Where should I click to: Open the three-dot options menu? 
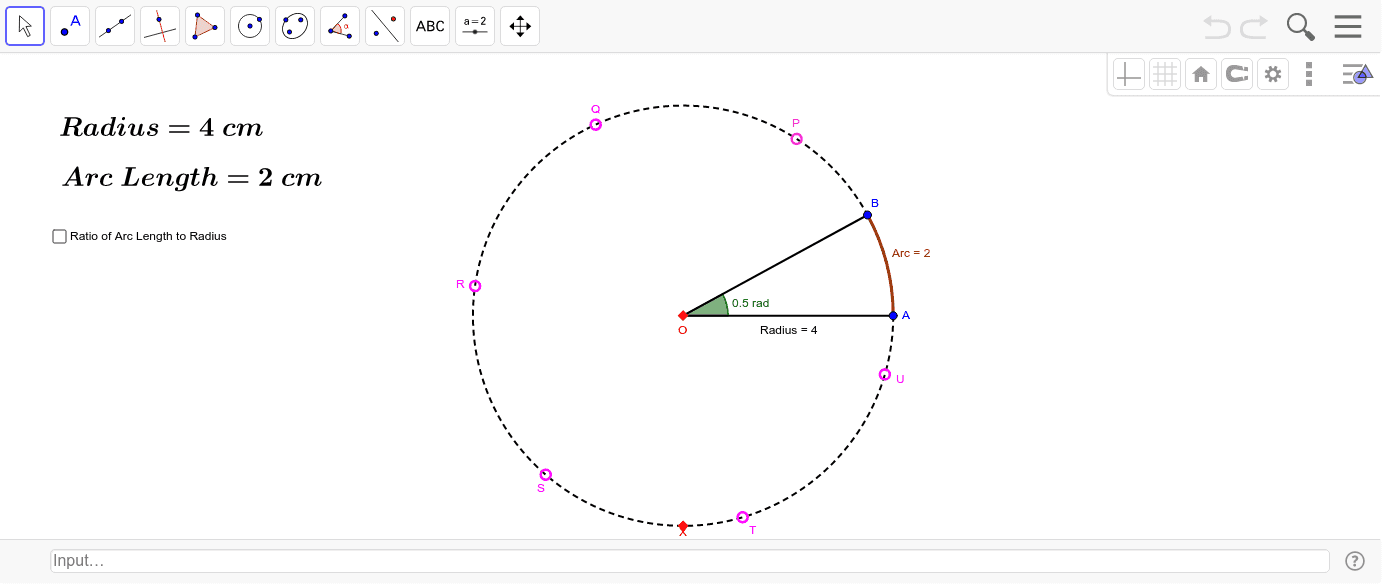click(x=1309, y=73)
